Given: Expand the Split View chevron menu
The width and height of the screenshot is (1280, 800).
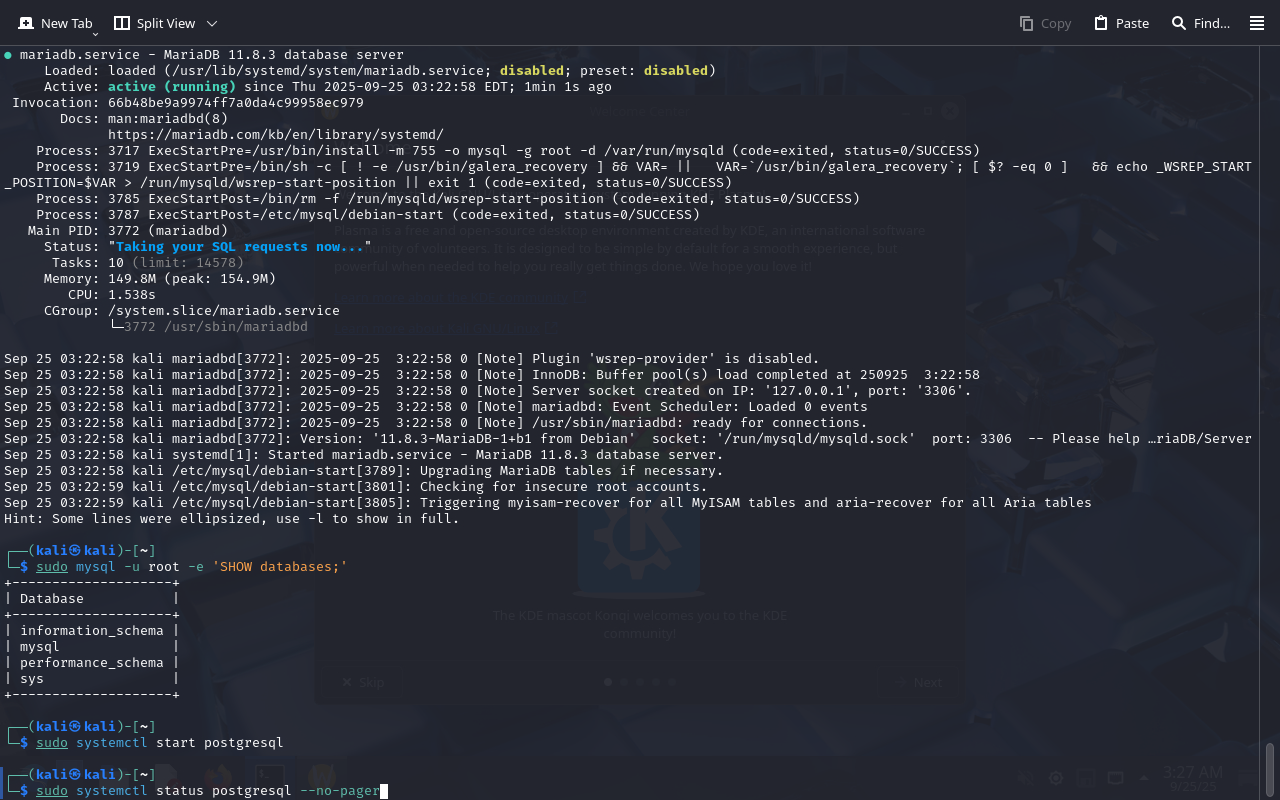Looking at the screenshot, I should pos(212,23).
